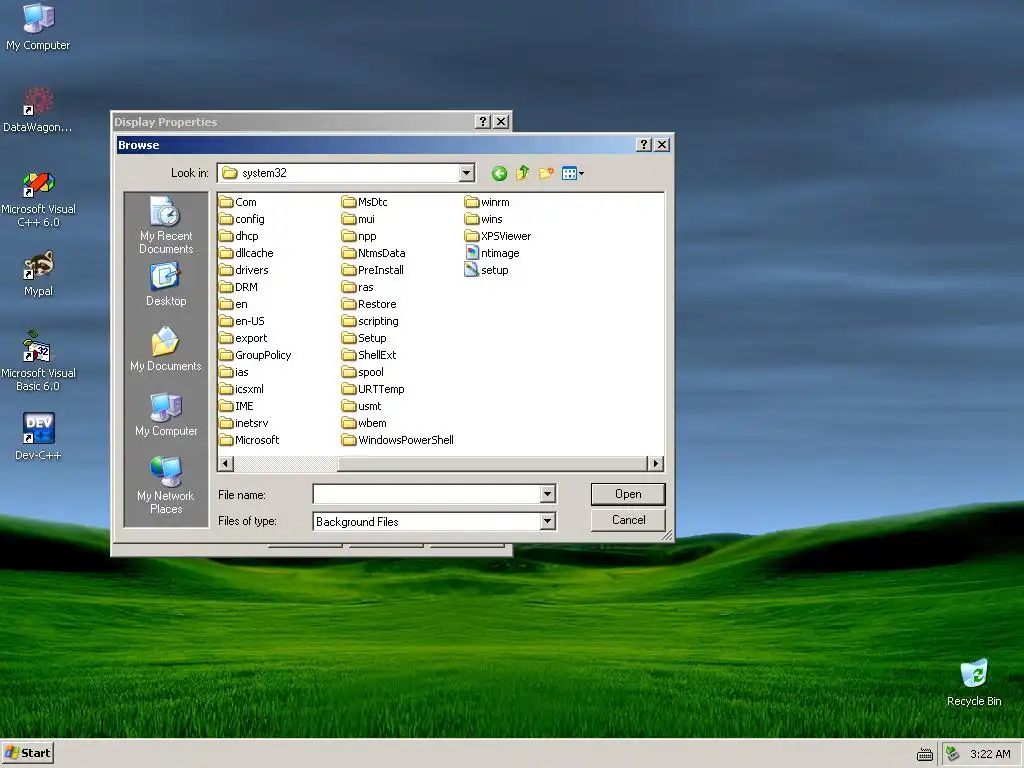Select the ShellExt folder
Screen dimensions: 1024x768
369,355
